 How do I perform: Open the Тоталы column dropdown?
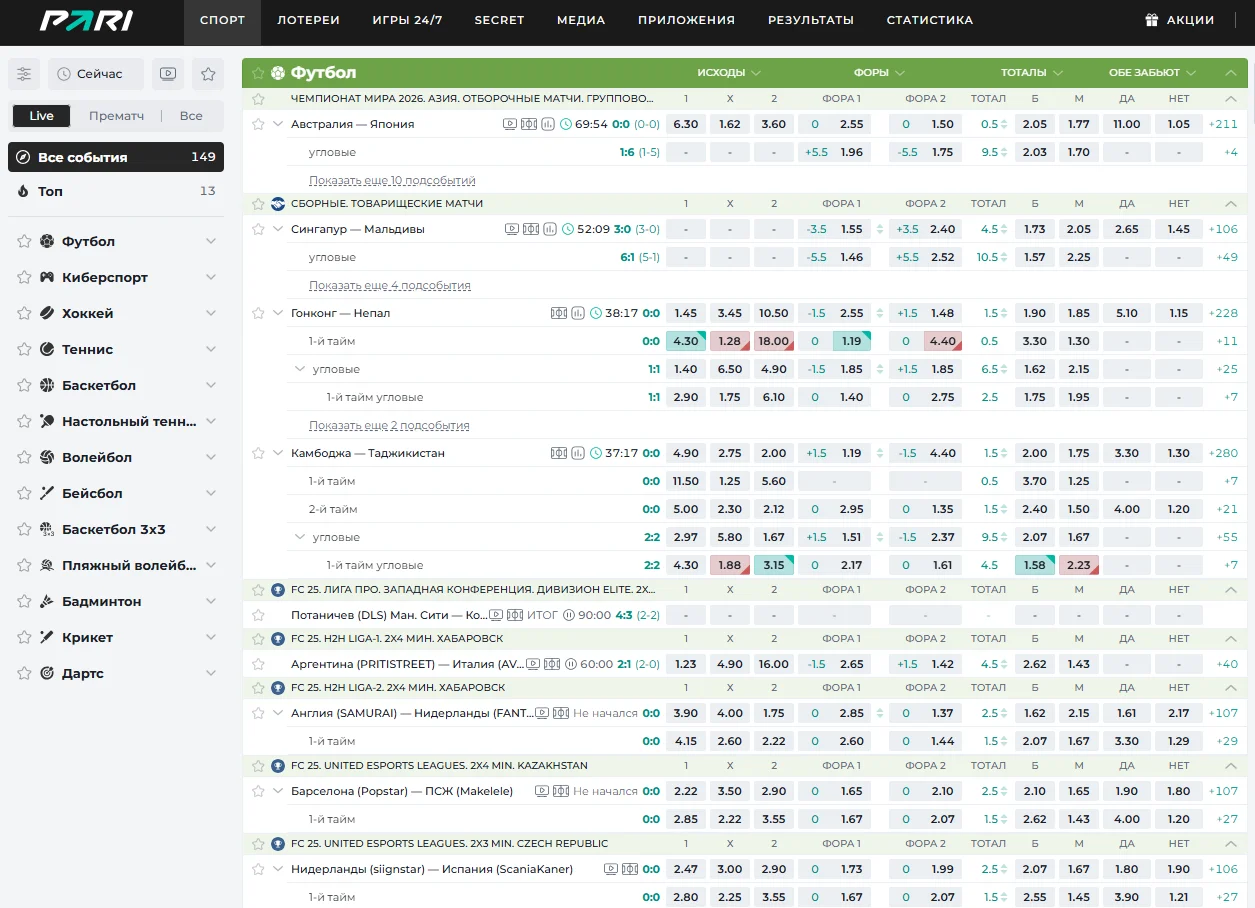(1031, 73)
